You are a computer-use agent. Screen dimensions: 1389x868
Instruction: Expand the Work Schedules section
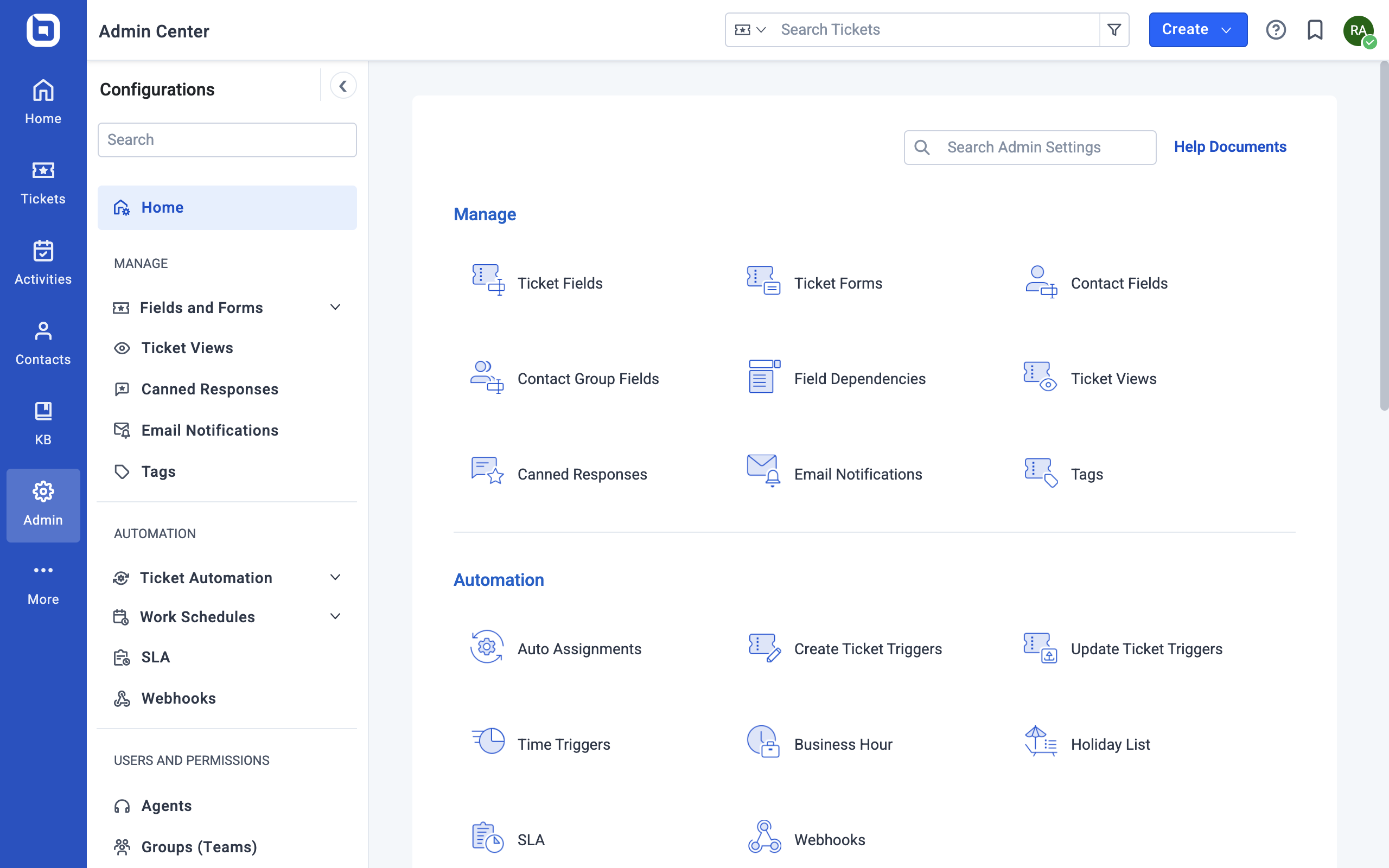(335, 617)
